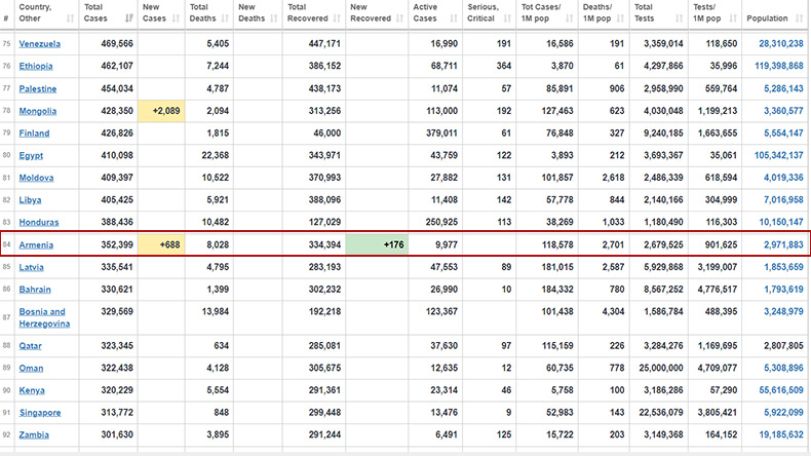The height and width of the screenshot is (456, 811).
Task: Sort by Deaths/1M pop arrow icon
Action: point(621,19)
